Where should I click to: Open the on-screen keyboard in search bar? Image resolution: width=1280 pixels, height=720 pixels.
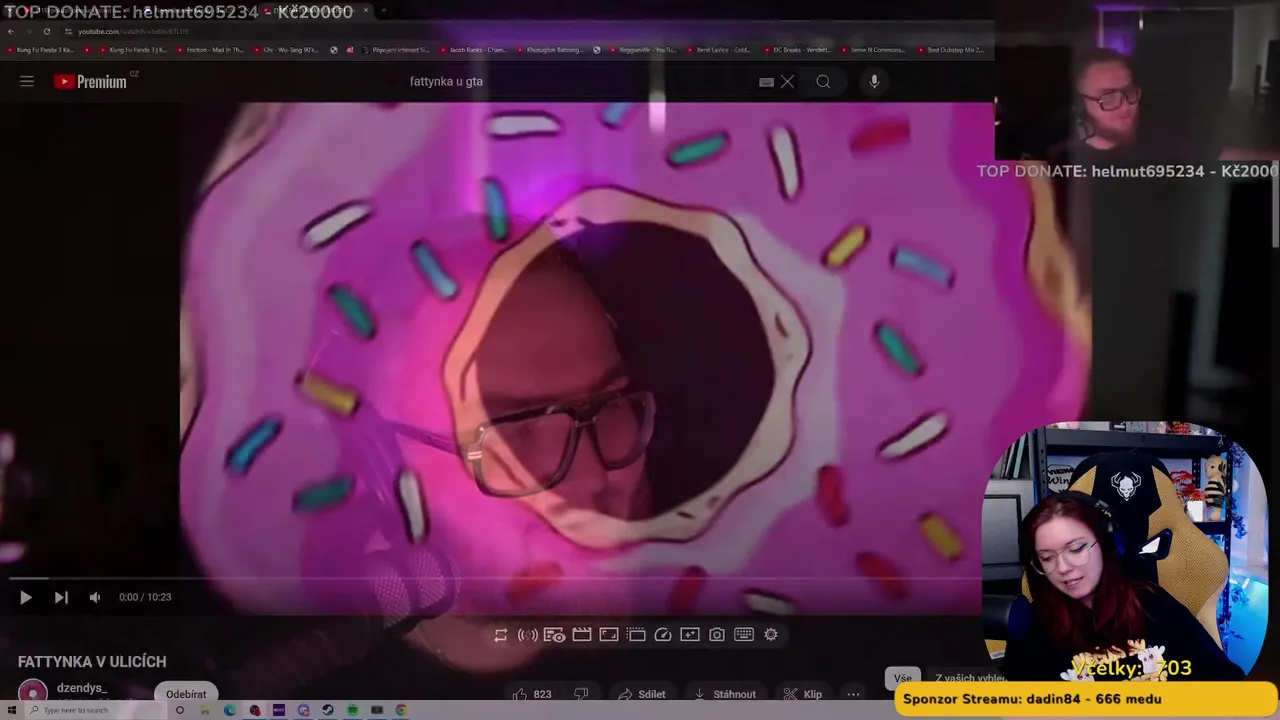coord(766,82)
